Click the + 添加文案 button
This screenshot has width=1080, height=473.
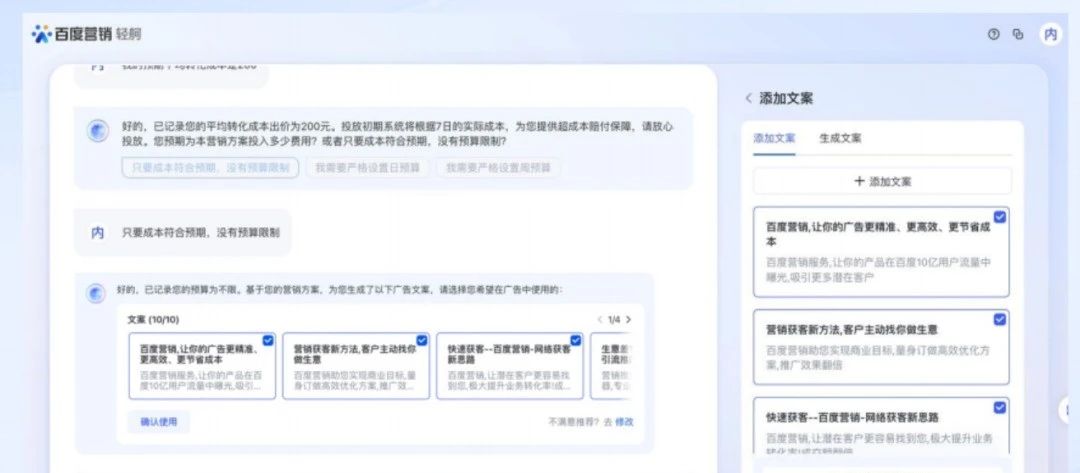pyautogui.click(x=882, y=181)
